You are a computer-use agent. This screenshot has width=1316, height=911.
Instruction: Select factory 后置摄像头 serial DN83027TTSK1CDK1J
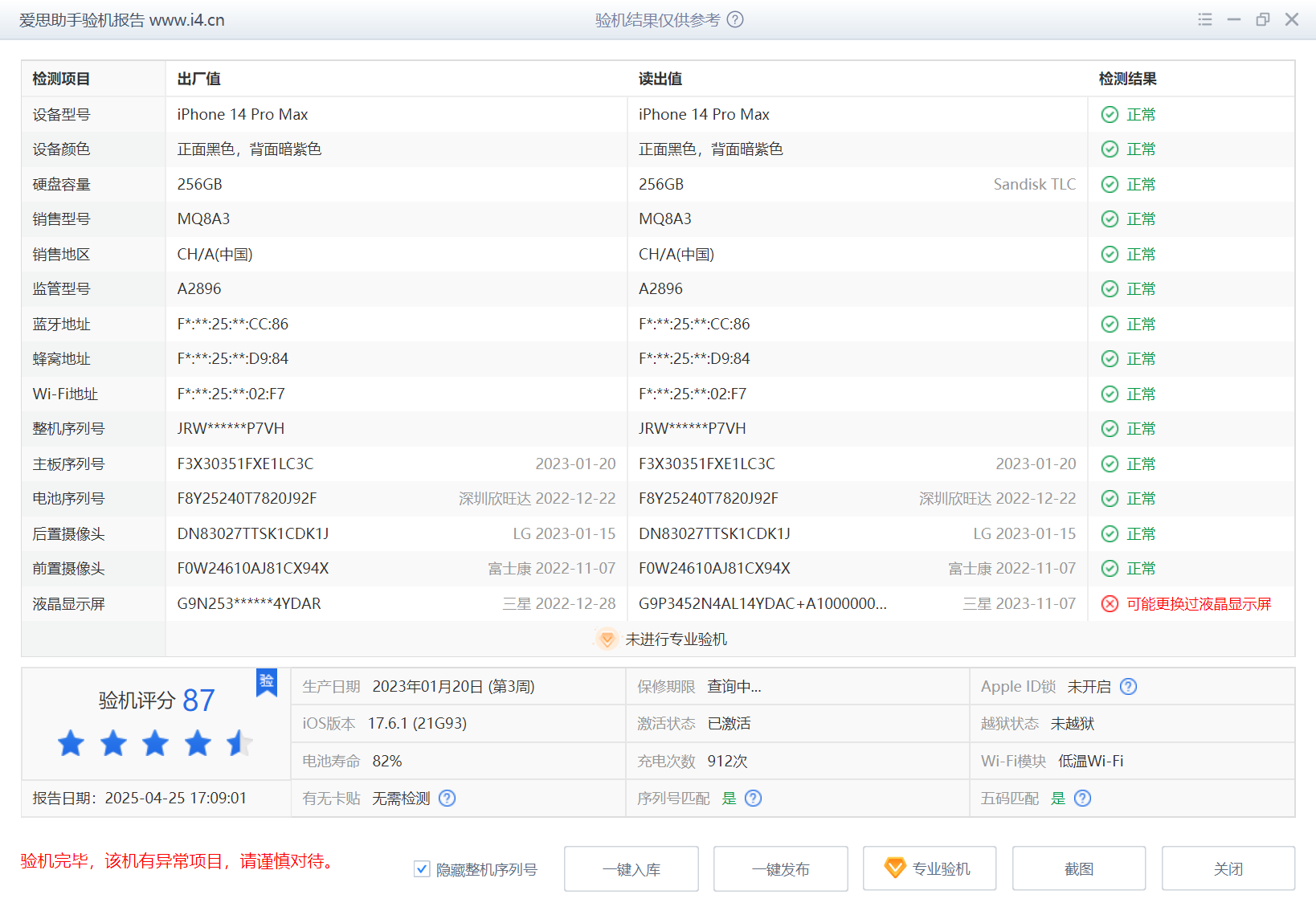pyautogui.click(x=253, y=533)
